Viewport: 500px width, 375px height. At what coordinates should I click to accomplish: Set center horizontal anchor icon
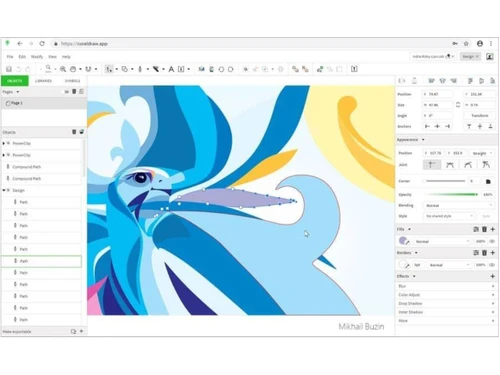click(437, 126)
